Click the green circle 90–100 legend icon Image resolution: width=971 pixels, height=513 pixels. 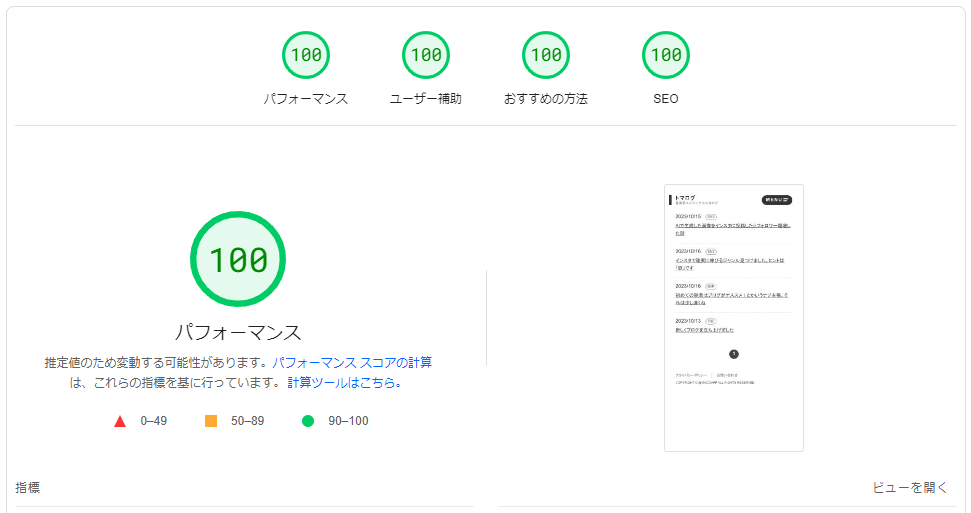tap(308, 421)
